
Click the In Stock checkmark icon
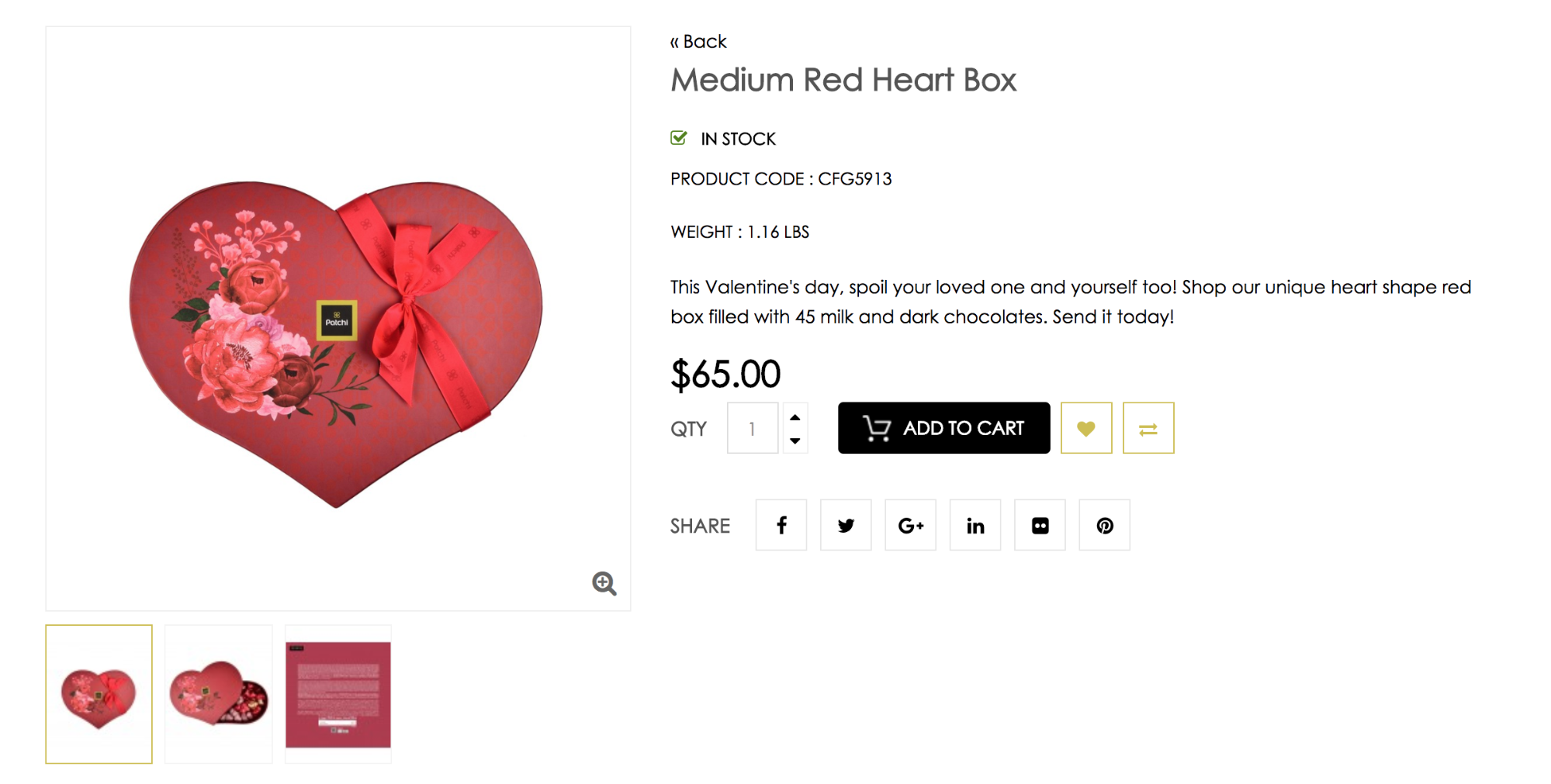pos(679,138)
